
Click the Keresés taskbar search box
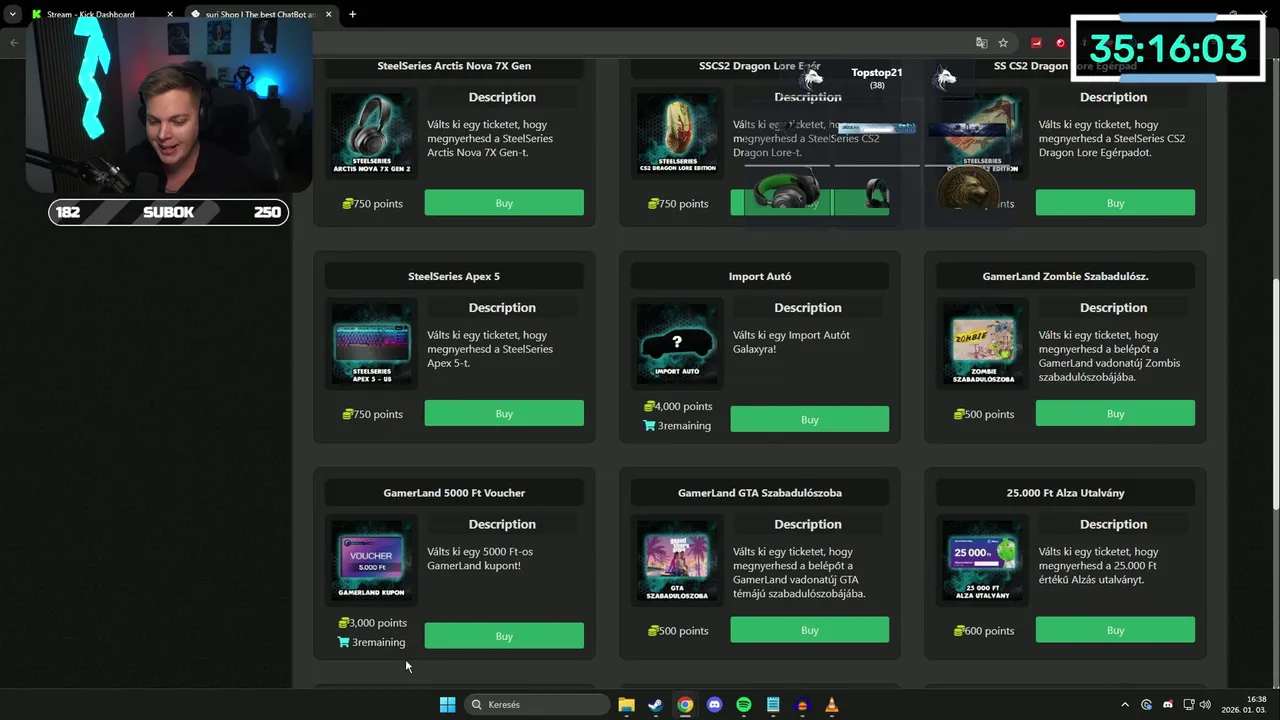[539, 704]
